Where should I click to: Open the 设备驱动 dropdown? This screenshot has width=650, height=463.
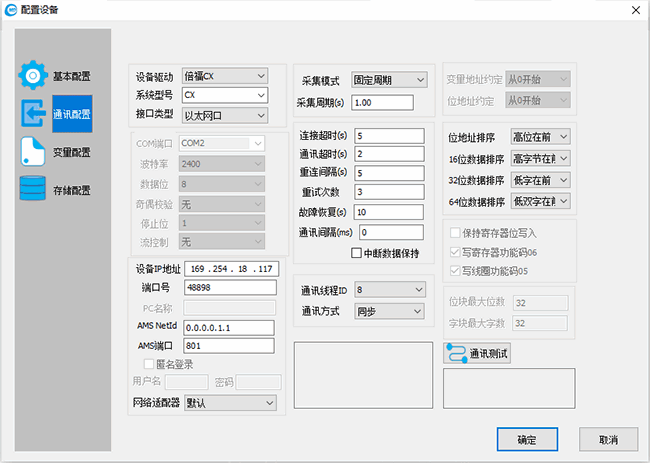[x=225, y=76]
